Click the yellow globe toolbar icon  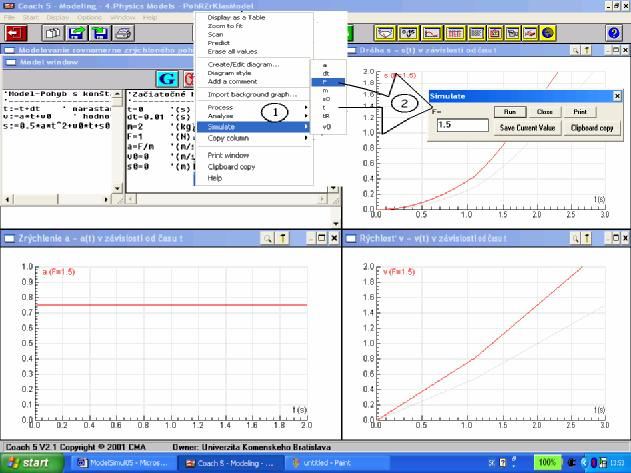[548, 33]
